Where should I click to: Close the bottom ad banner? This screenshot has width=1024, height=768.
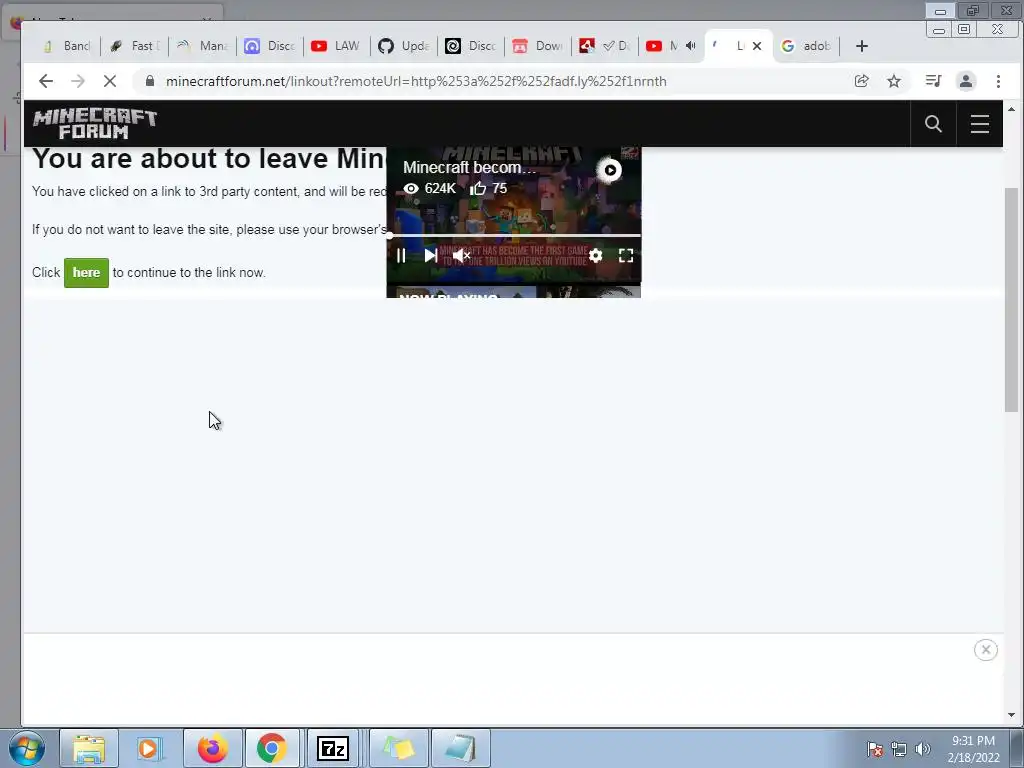pyautogui.click(x=985, y=649)
